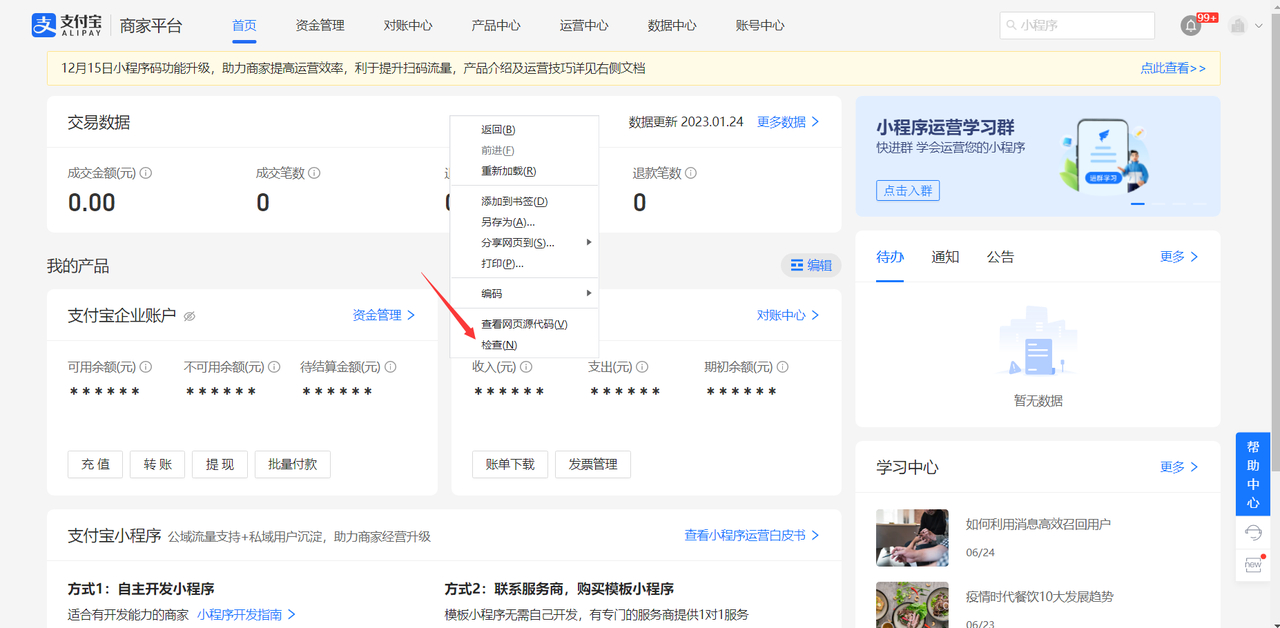Click info icon next to 支出(元)
The height and width of the screenshot is (628, 1280).
click(x=642, y=367)
